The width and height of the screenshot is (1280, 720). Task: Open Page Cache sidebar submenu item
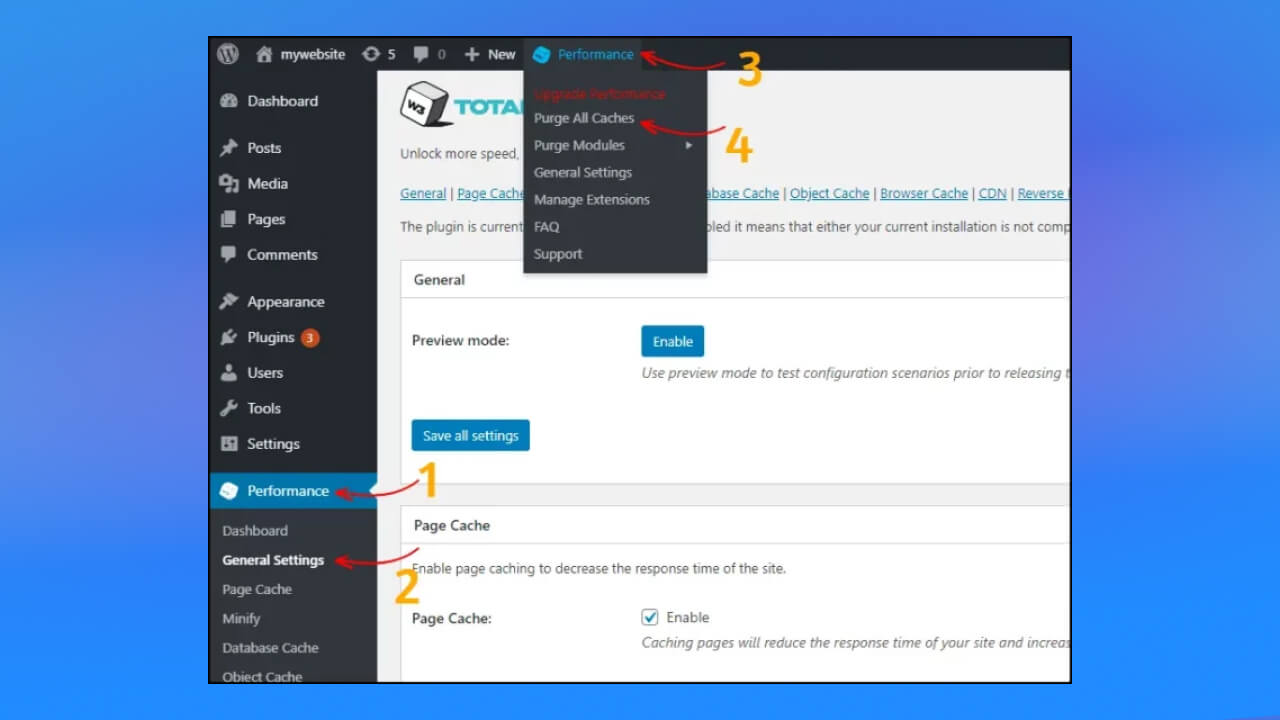pyautogui.click(x=257, y=589)
